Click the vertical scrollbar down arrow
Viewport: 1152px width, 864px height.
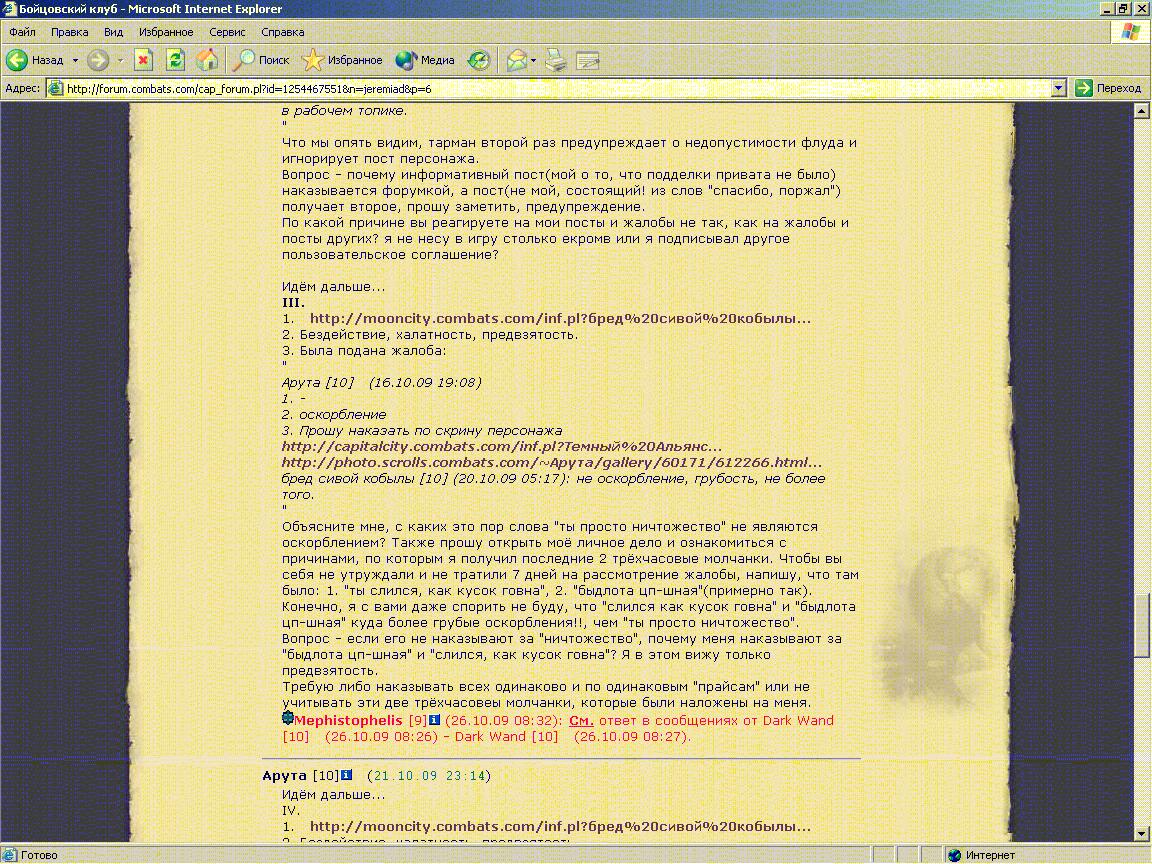[1142, 834]
